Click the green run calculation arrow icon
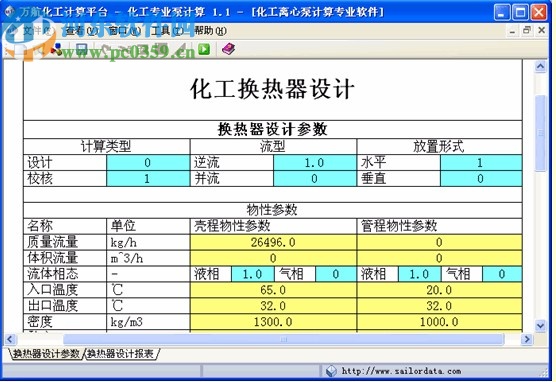Image resolution: width=556 pixels, height=382 pixels. (204, 49)
